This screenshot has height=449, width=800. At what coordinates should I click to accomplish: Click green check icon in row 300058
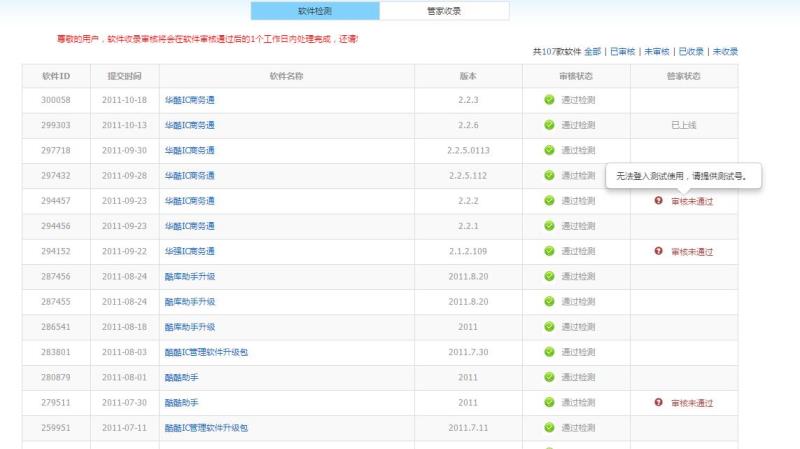[x=549, y=99]
